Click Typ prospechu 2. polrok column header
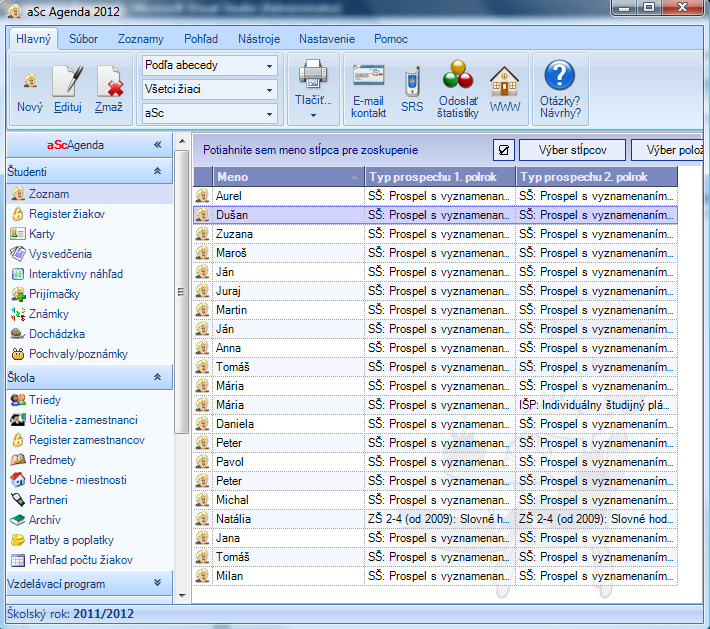This screenshot has width=710, height=629. click(597, 177)
